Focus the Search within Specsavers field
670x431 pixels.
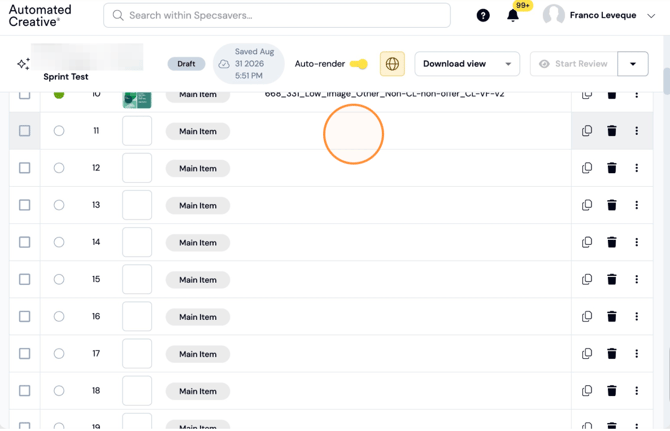[x=277, y=16]
